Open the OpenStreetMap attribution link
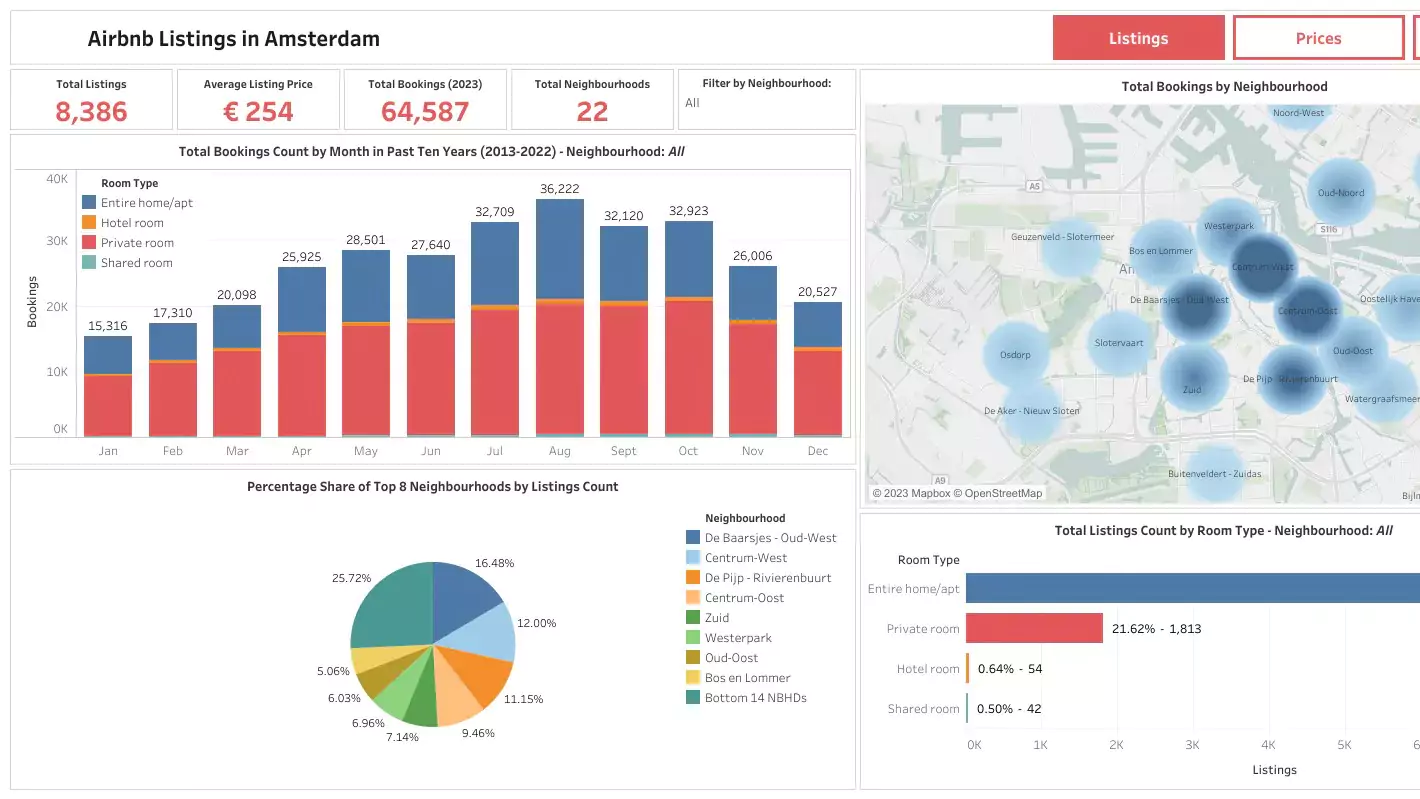 point(1000,493)
